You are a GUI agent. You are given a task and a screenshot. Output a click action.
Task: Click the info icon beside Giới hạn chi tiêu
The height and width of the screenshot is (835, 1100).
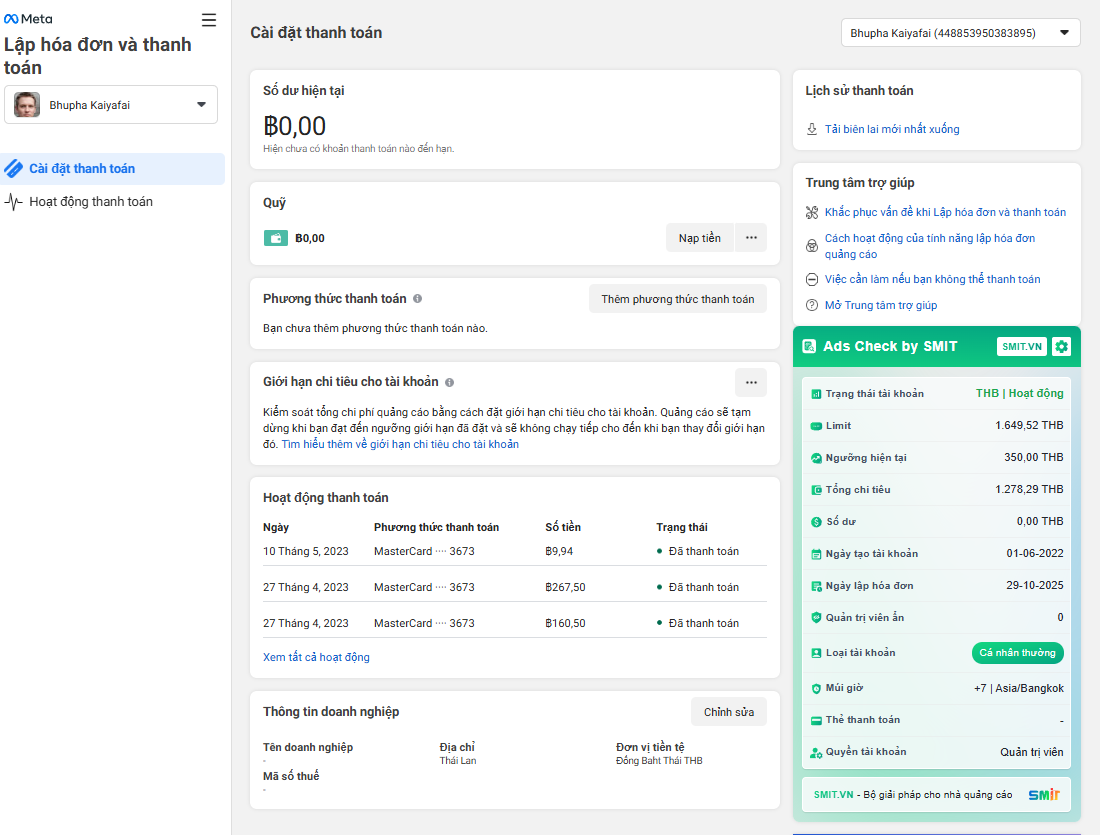pyautogui.click(x=449, y=382)
